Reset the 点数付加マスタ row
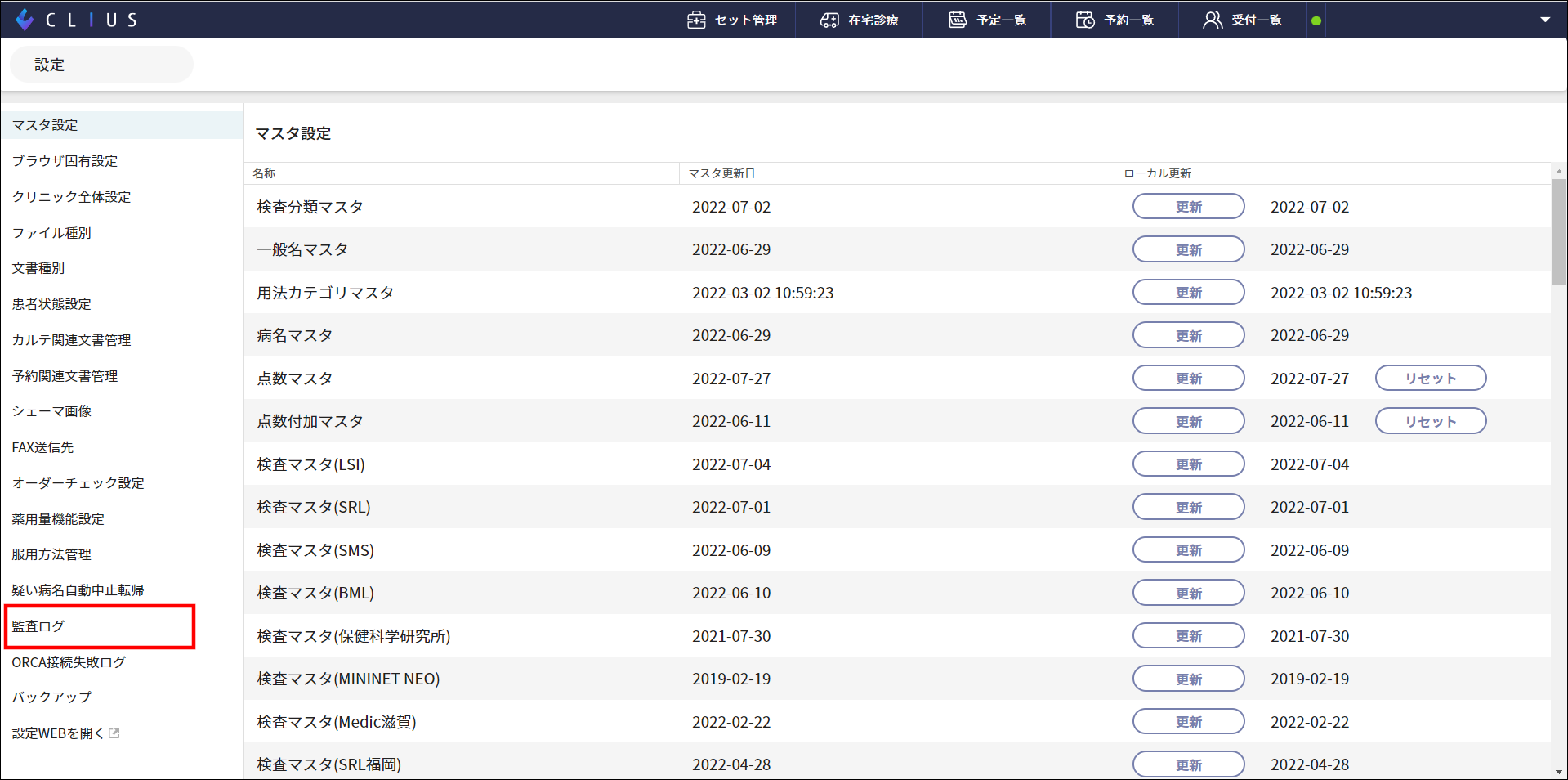This screenshot has width=1568, height=780. (1430, 421)
